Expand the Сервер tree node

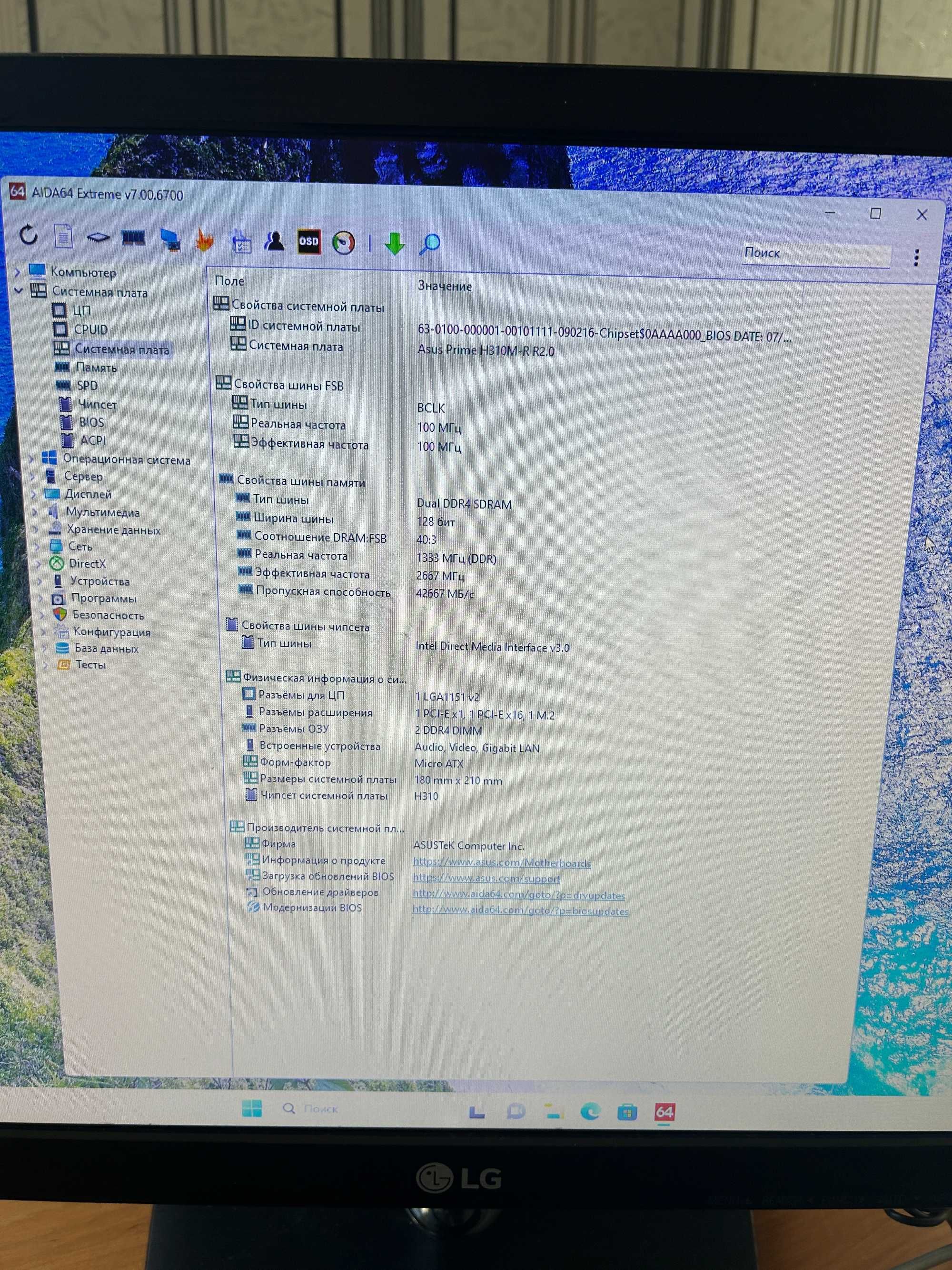pos(33,476)
